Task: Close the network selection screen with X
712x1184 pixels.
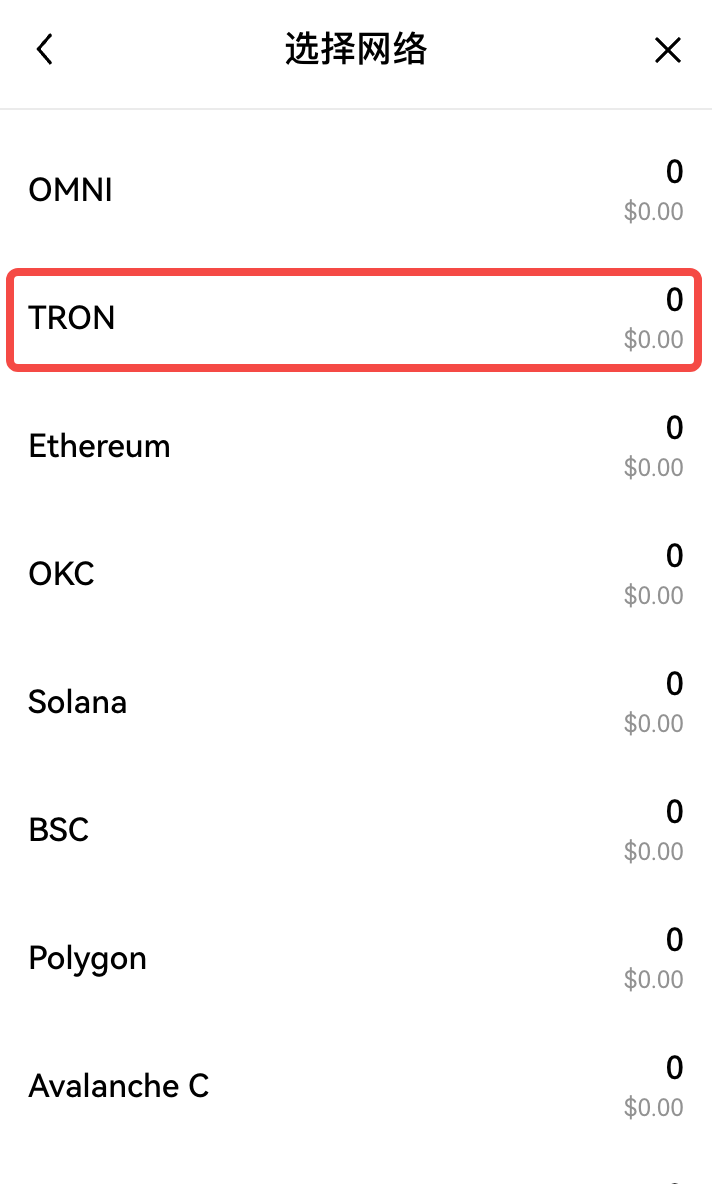Action: [x=667, y=50]
